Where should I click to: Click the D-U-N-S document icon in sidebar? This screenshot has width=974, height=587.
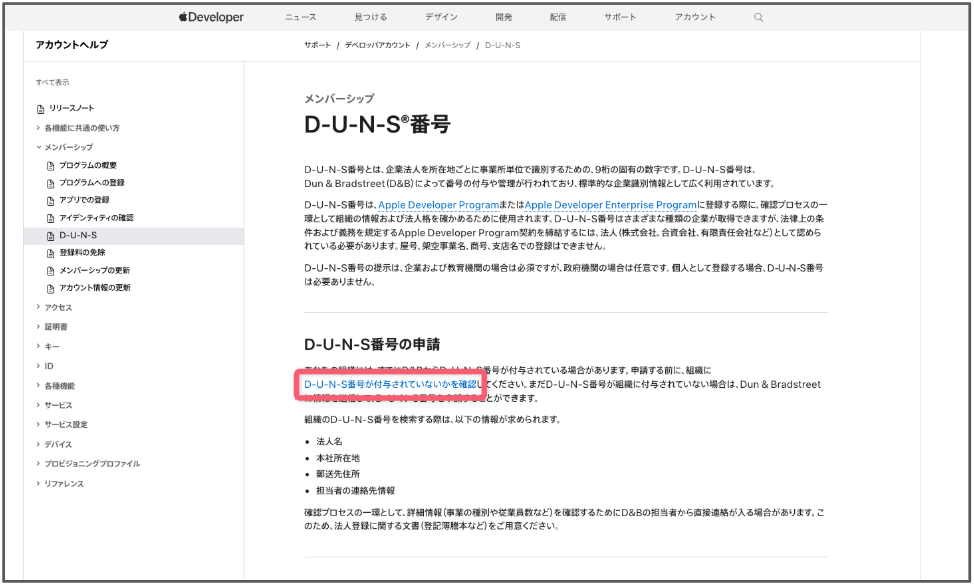51,236
